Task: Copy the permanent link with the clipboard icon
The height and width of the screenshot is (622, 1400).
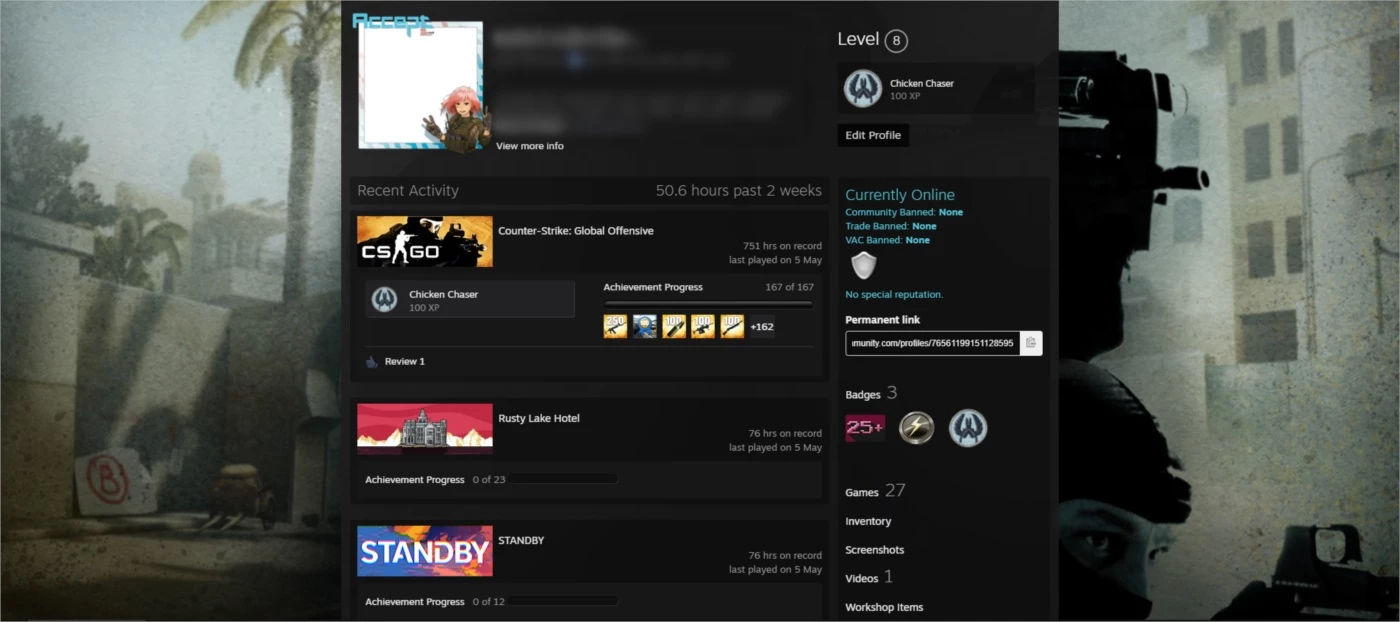Action: coord(1031,343)
